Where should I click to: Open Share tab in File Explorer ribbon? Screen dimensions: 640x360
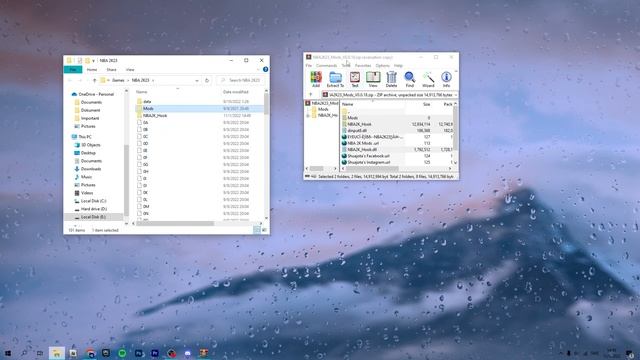111,70
